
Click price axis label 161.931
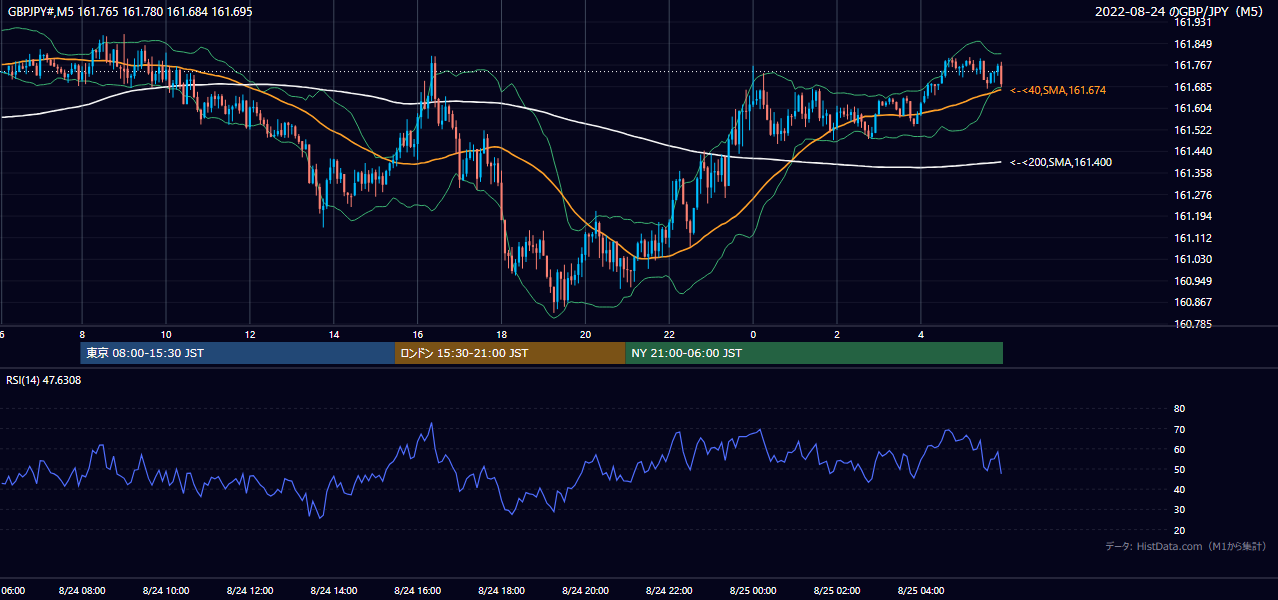[x=1192, y=22]
